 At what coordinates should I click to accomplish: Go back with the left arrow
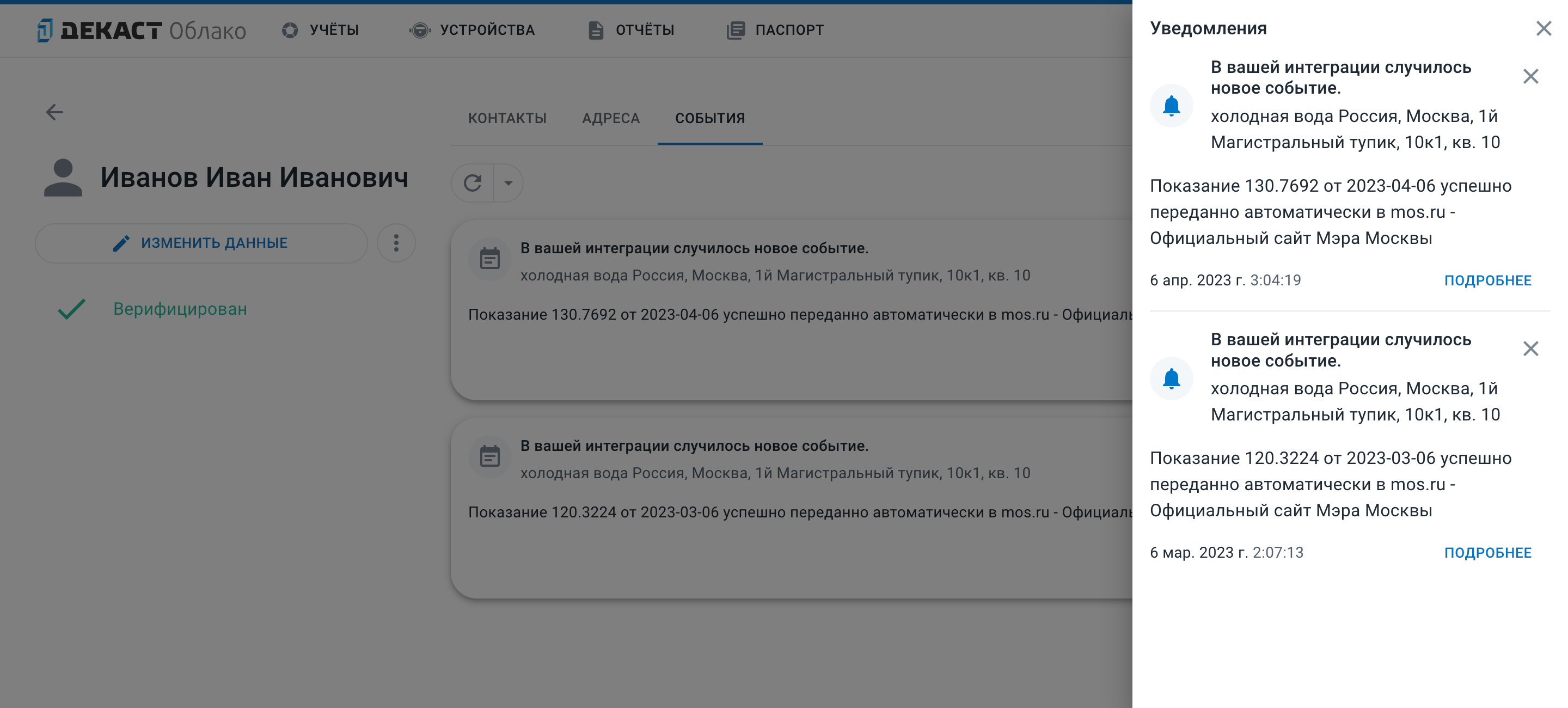(55, 112)
